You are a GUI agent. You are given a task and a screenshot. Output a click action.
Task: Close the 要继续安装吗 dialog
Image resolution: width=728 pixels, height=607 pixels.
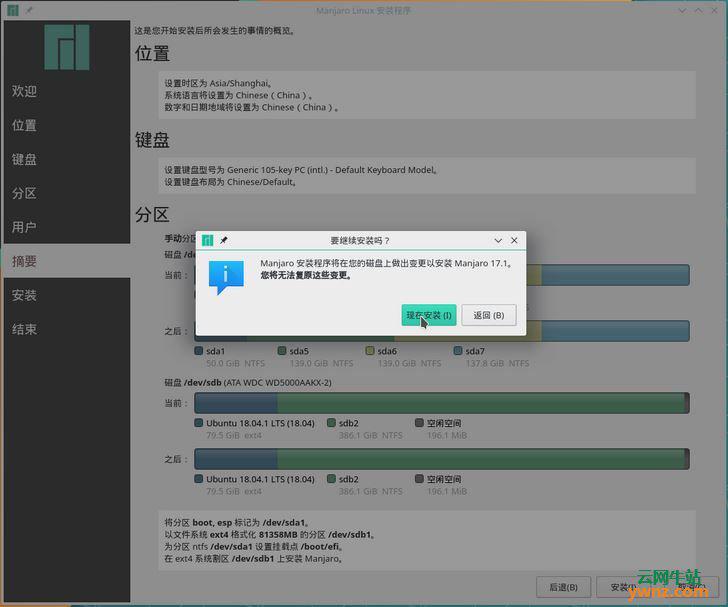coord(514,241)
